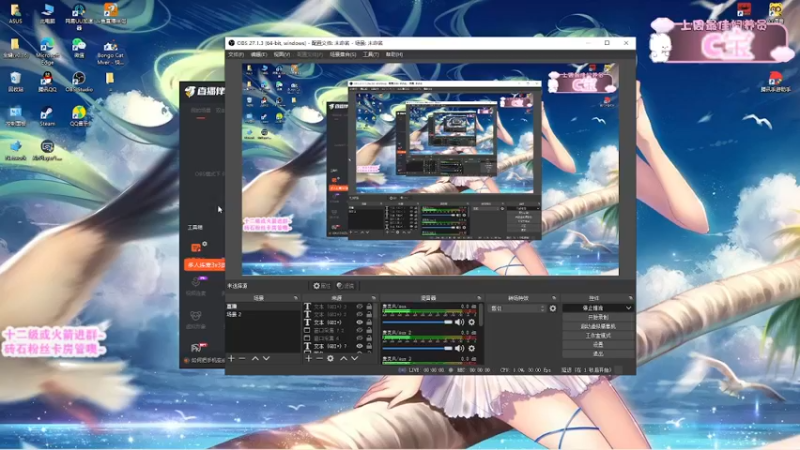
Task: Click the 开始录制 start recording button
Action: click(598, 317)
